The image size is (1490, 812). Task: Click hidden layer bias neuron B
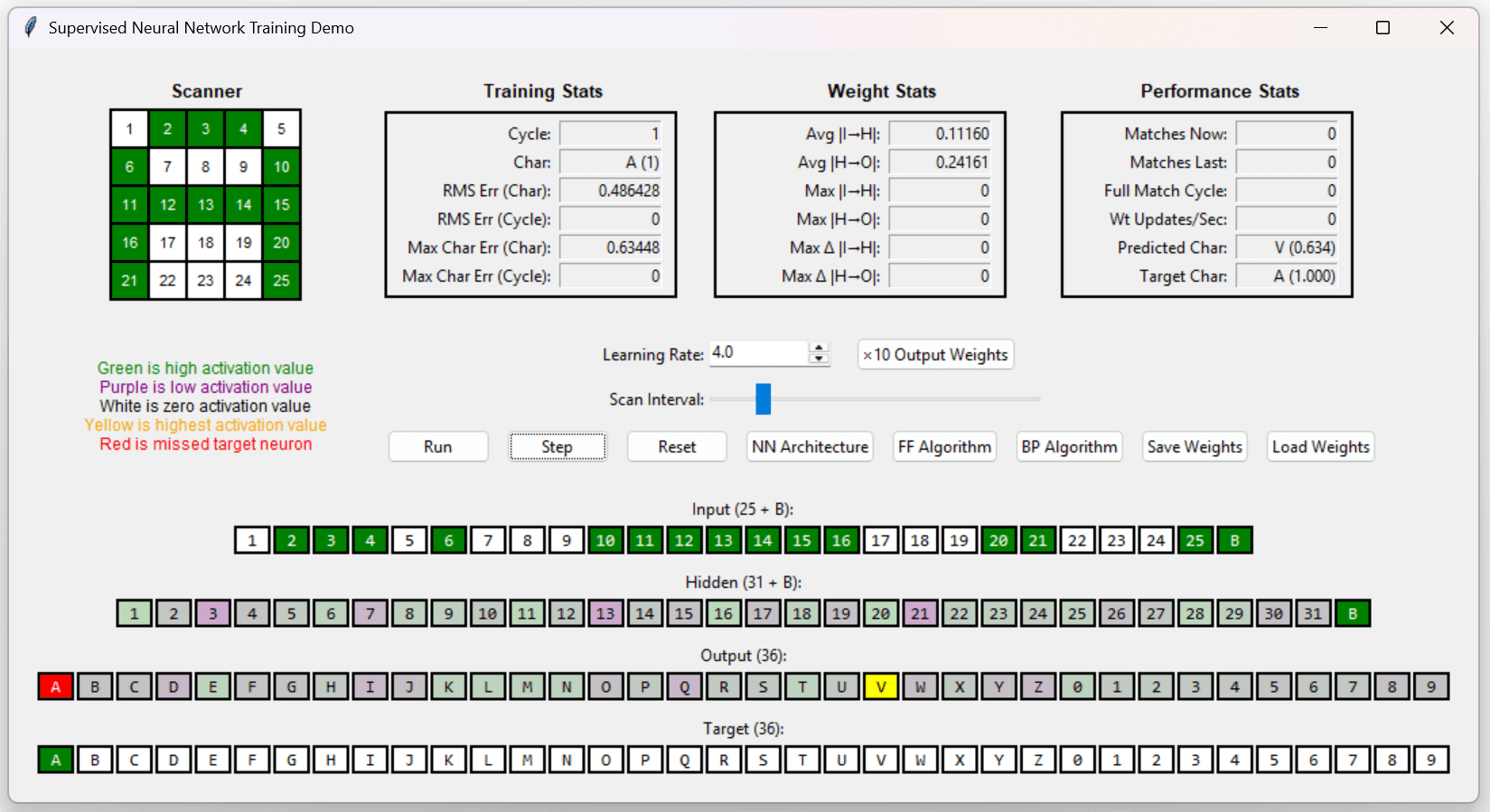[x=1352, y=614]
